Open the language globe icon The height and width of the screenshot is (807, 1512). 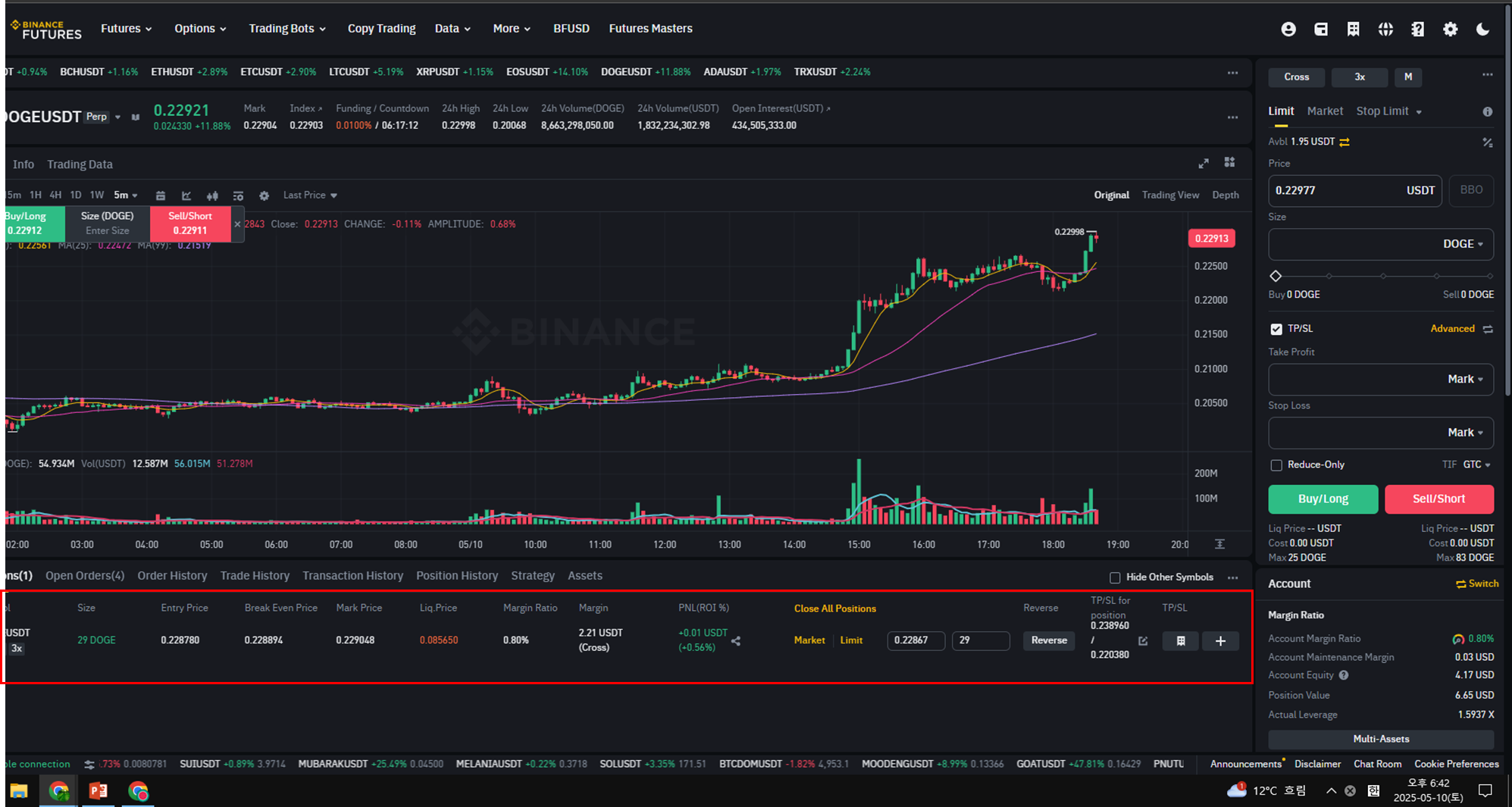1385,29
